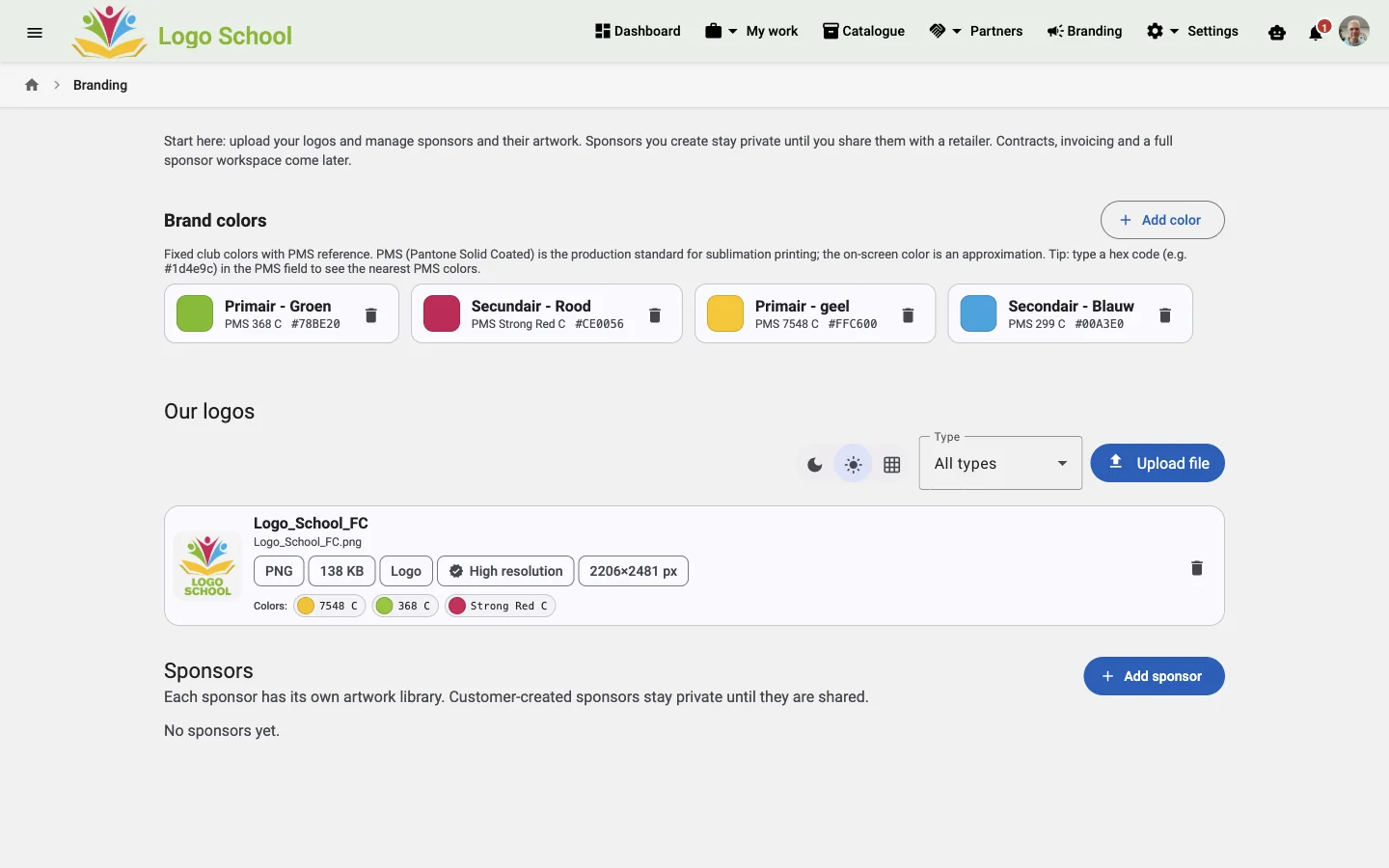
Task: Click the 7548 C color chip
Action: click(329, 606)
